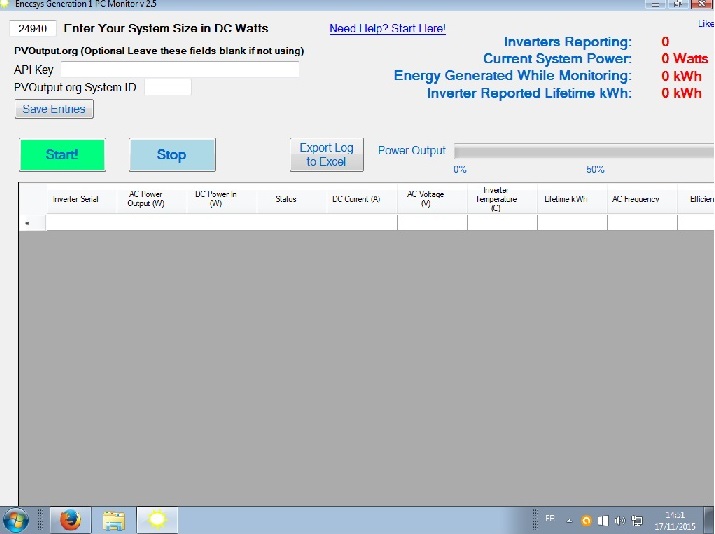Click the empty Lifetime kWh cell in new row
715x534 pixels.
[x=572, y=223]
